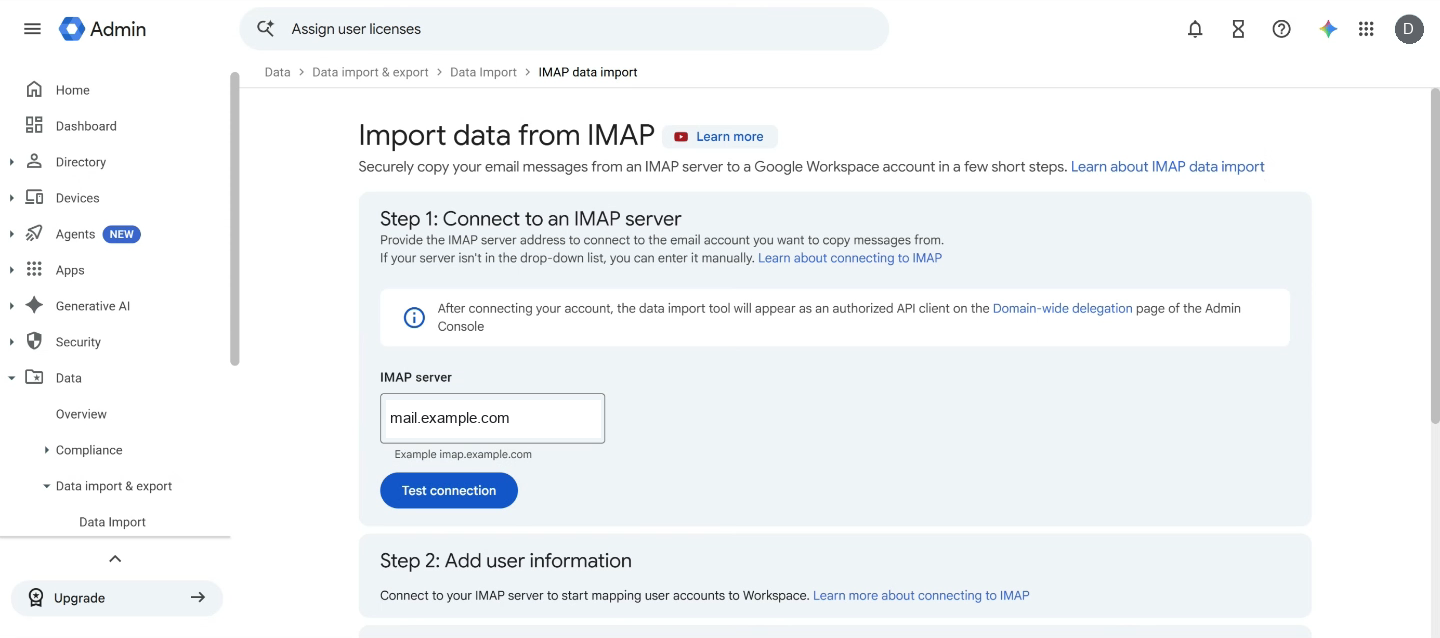Image resolution: width=1440 pixels, height=638 pixels.
Task: Open the Domain-wide delegation link
Action: pyautogui.click(x=1062, y=309)
